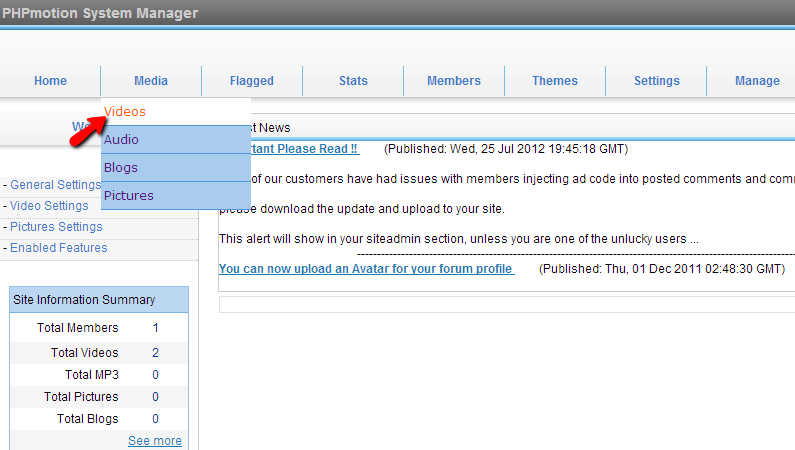Image resolution: width=795 pixels, height=450 pixels.
Task: Open Enabled Features sidebar link
Action: click(59, 248)
